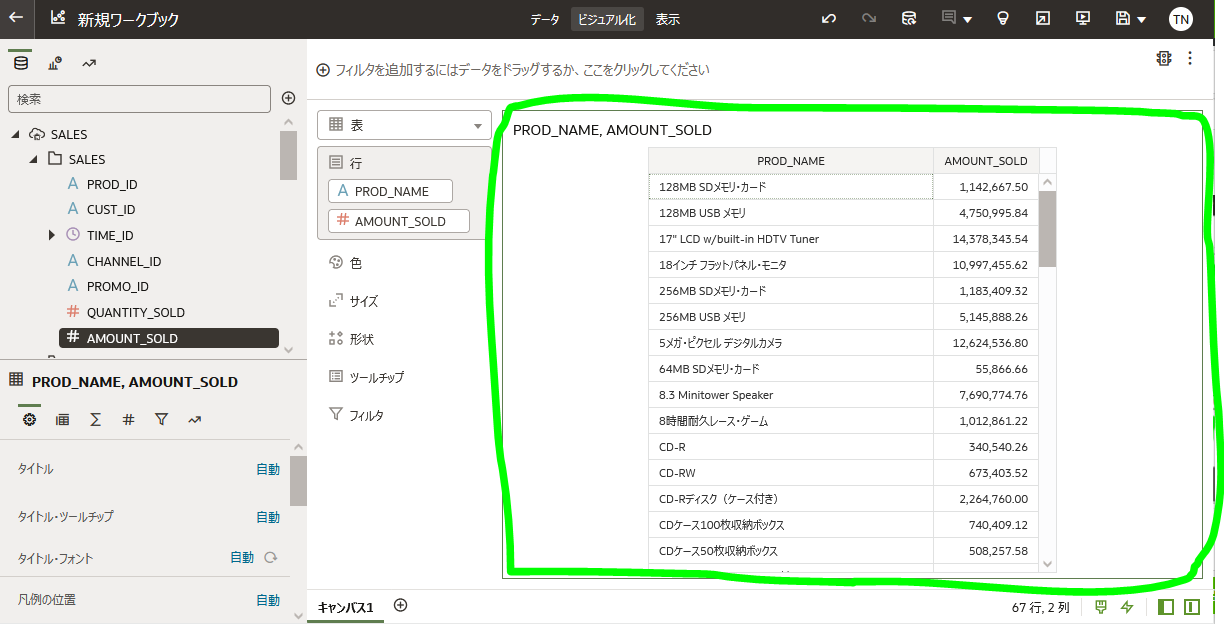
Task: Expand the TIME_ID column node
Action: point(52,235)
